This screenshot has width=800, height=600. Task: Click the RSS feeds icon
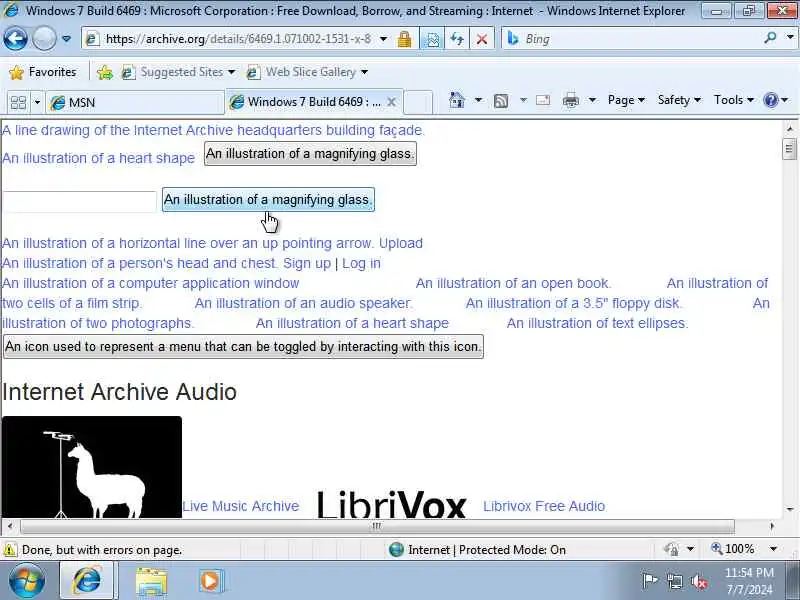pyautogui.click(x=501, y=101)
